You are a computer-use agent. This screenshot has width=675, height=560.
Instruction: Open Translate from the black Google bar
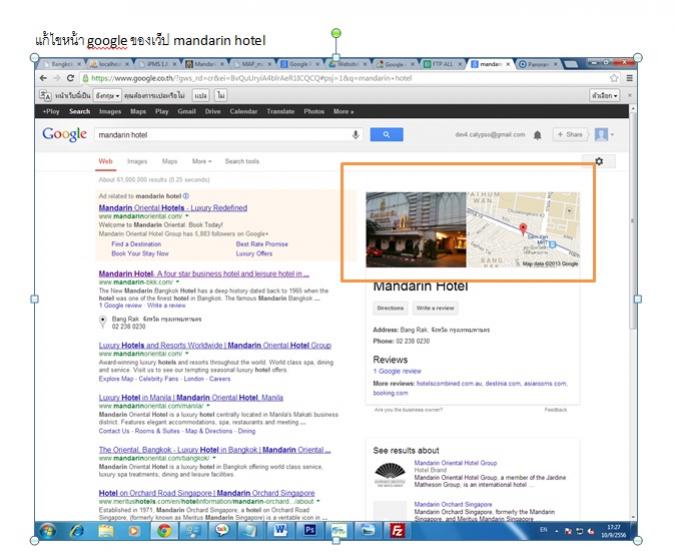[280, 111]
